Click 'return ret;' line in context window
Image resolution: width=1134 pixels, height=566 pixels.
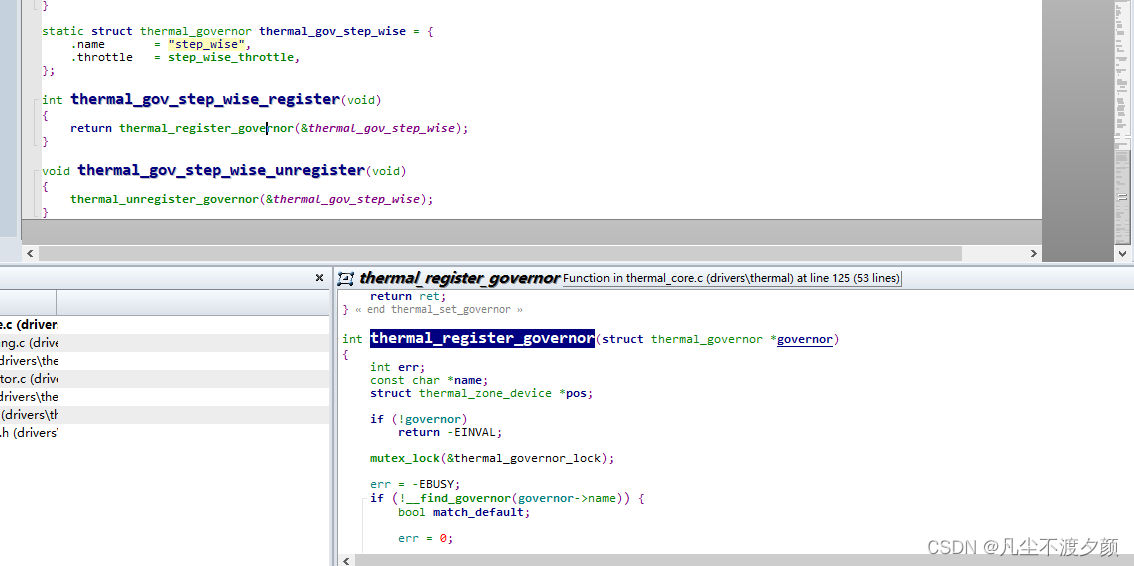tap(409, 296)
